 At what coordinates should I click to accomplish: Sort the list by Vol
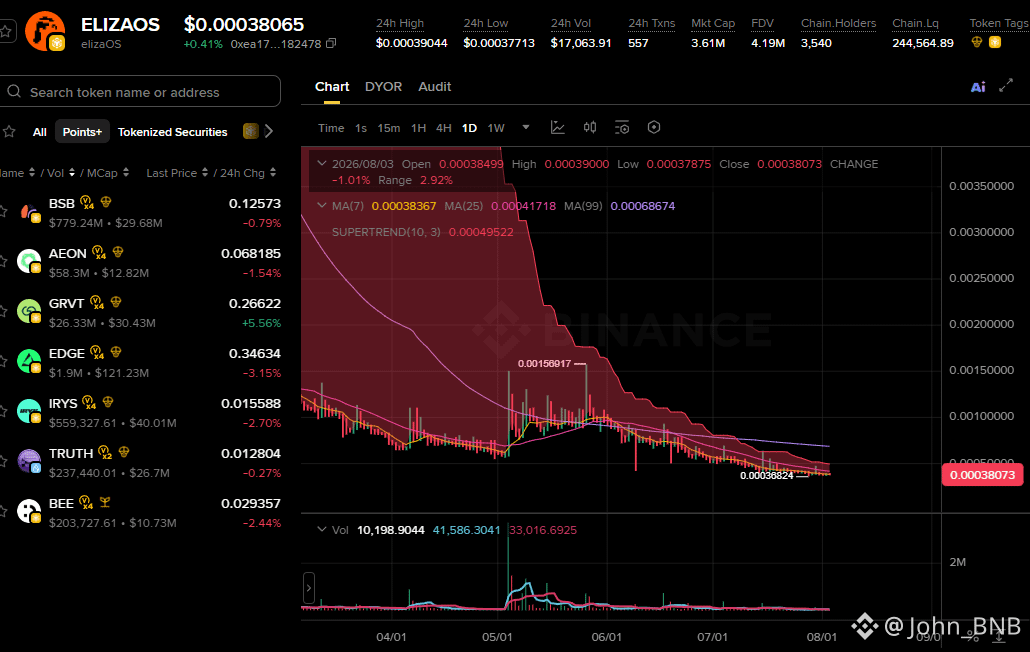coord(60,173)
